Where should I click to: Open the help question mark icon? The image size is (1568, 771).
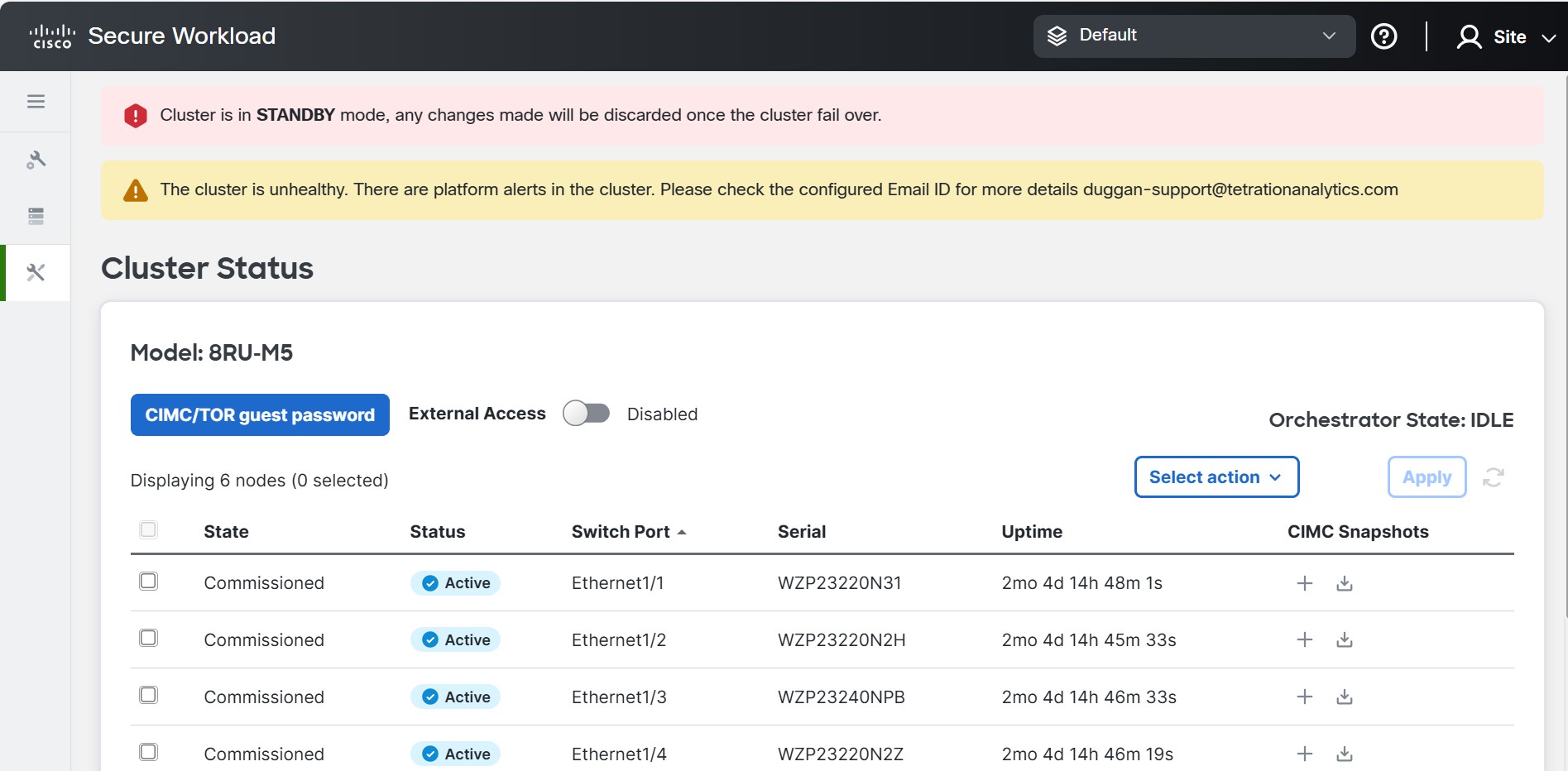pyautogui.click(x=1383, y=36)
